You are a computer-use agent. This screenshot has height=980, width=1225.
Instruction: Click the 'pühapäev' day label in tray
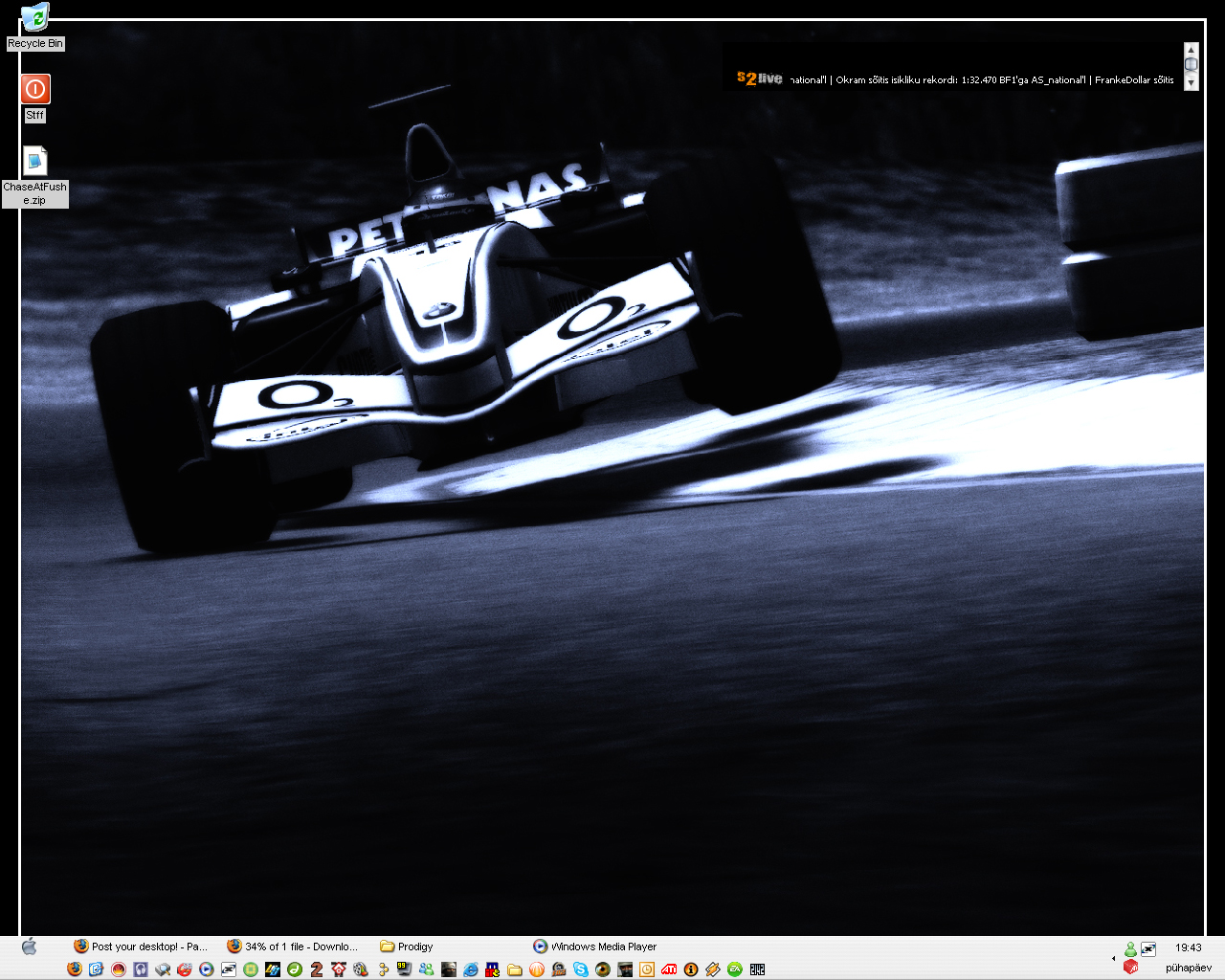[x=1189, y=968]
